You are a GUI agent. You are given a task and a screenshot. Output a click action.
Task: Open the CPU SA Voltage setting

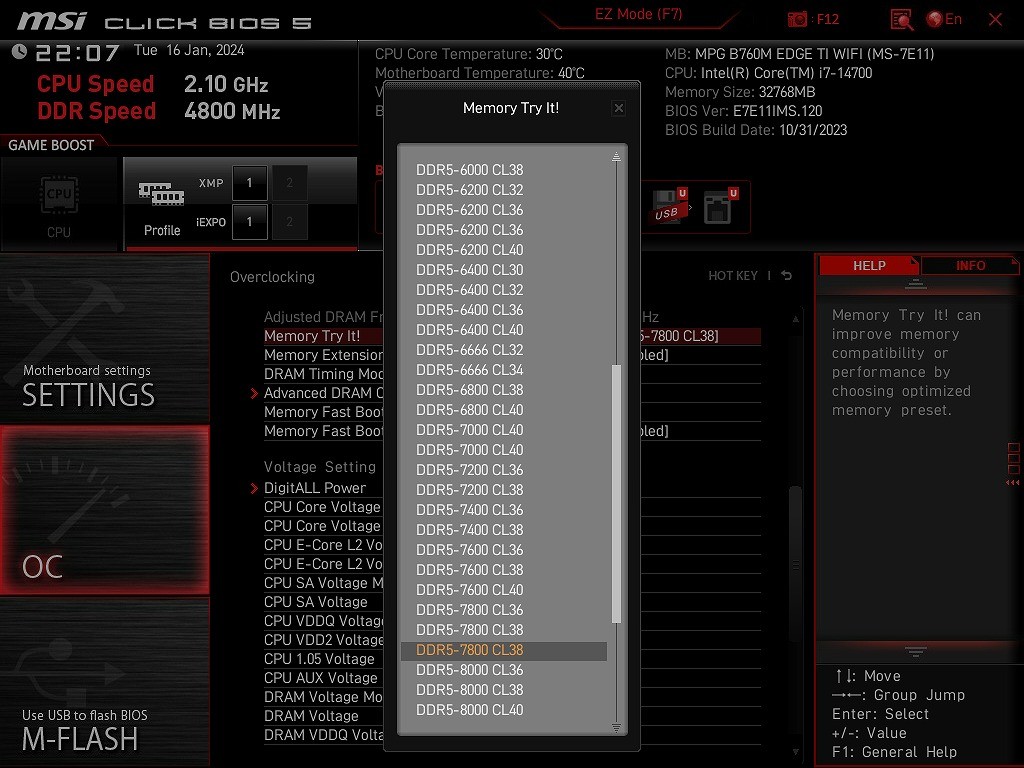pos(512,601)
